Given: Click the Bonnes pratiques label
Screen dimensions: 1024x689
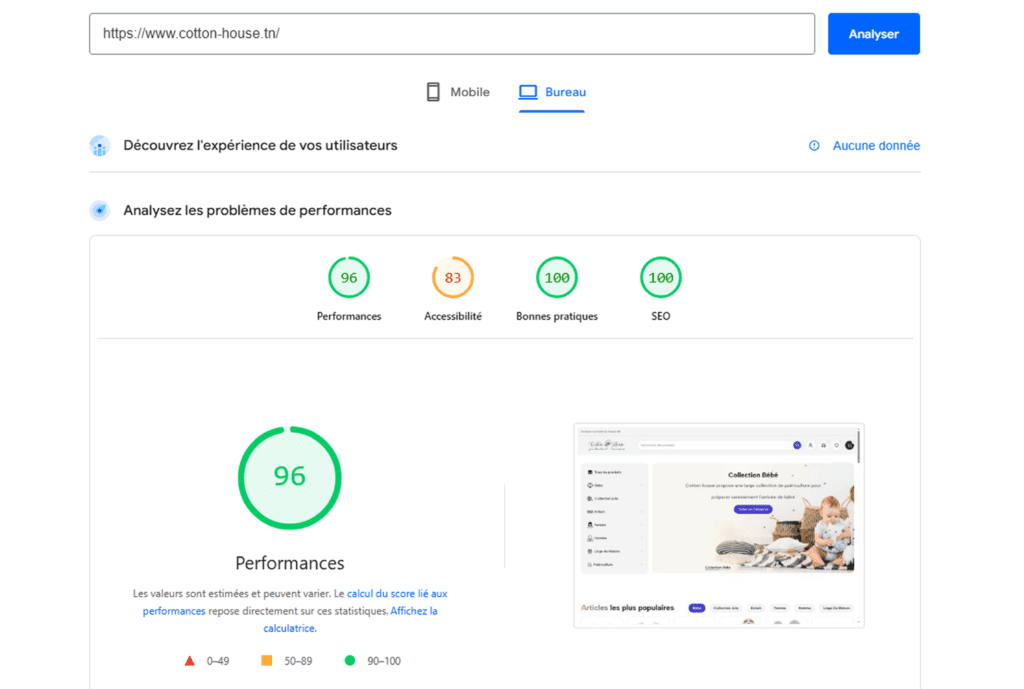Looking at the screenshot, I should click(556, 316).
